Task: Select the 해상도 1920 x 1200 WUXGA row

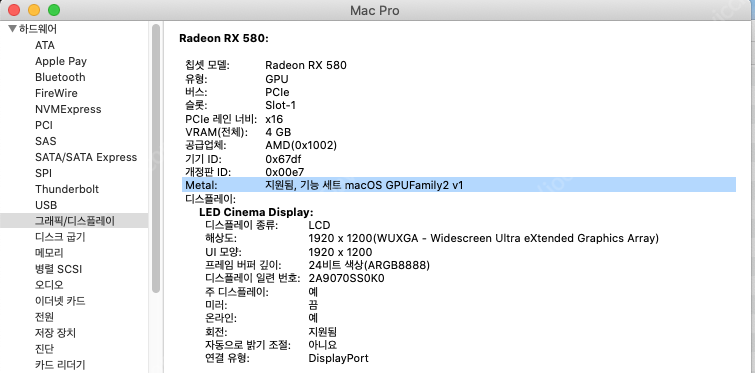Action: click(432, 239)
